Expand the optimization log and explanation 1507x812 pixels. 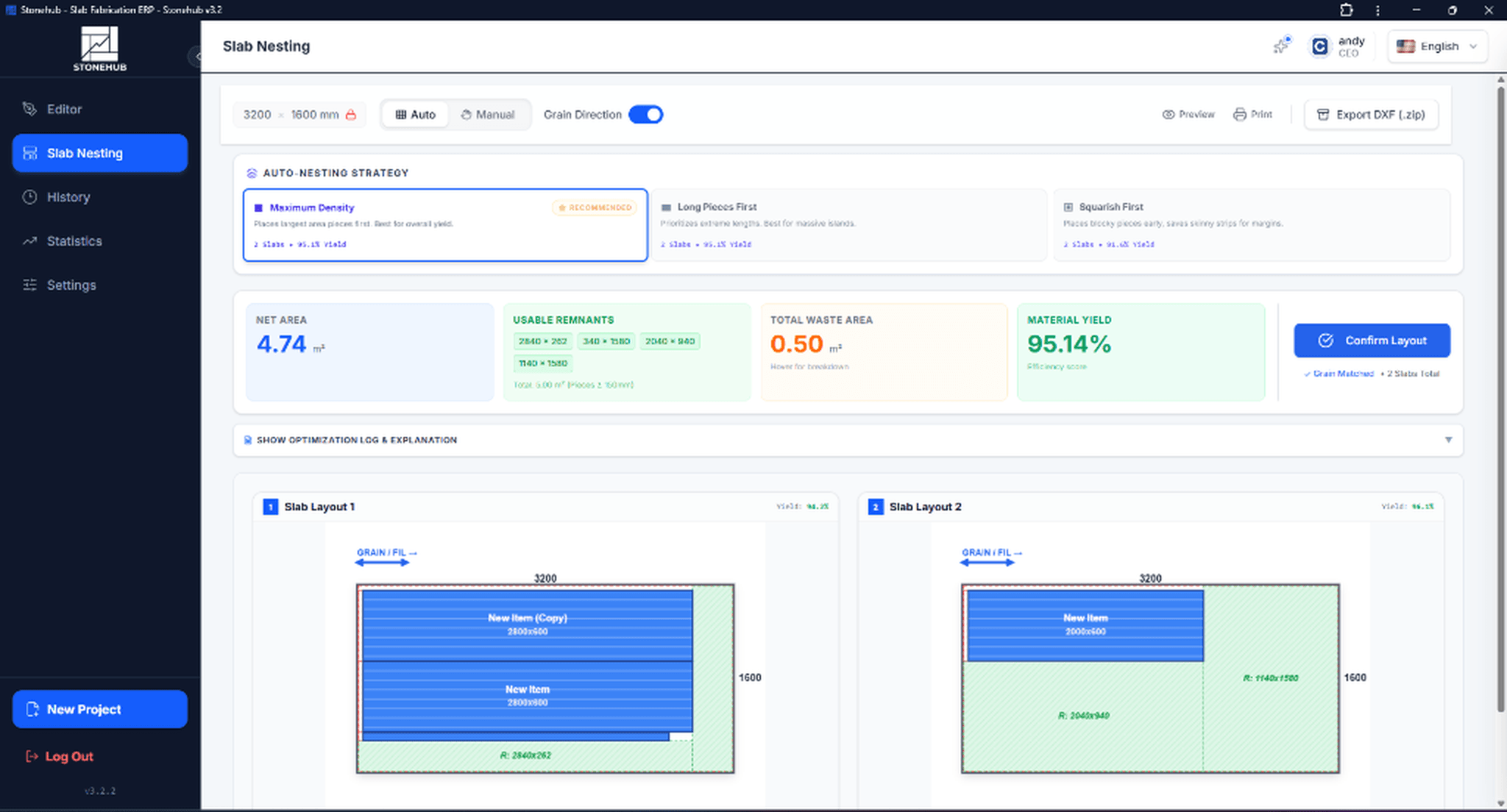848,440
